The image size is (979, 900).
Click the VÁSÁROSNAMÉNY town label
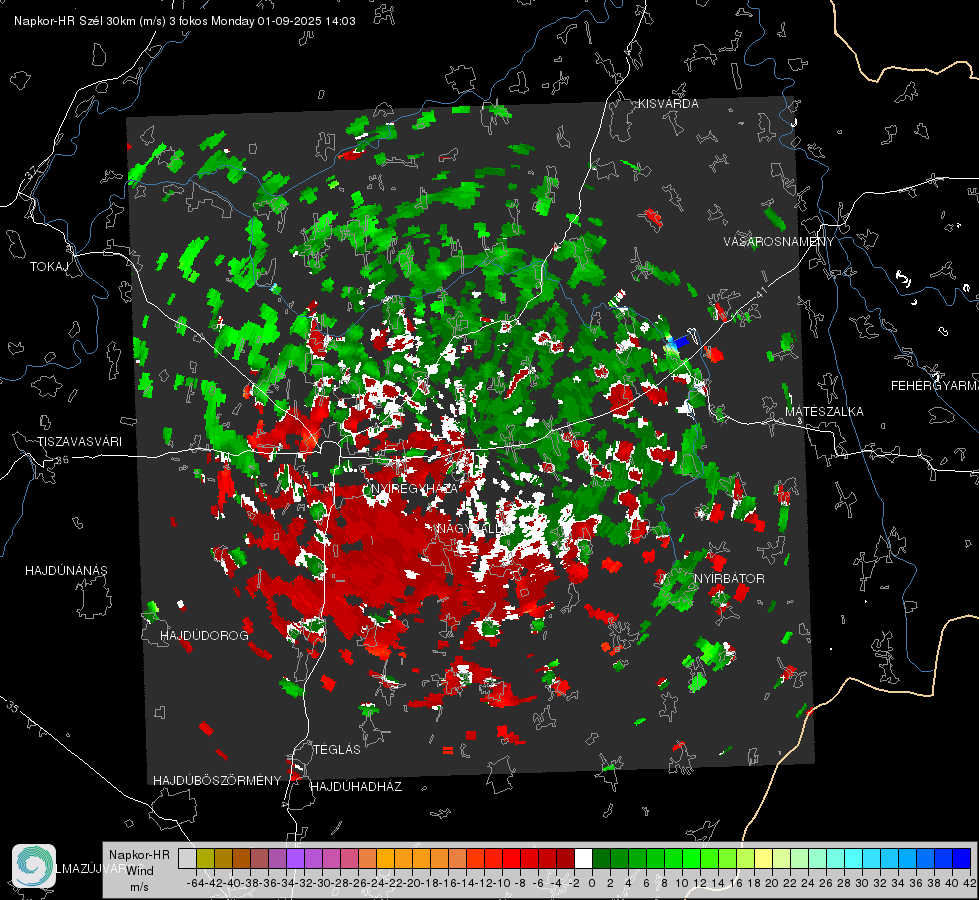pyautogui.click(x=779, y=241)
